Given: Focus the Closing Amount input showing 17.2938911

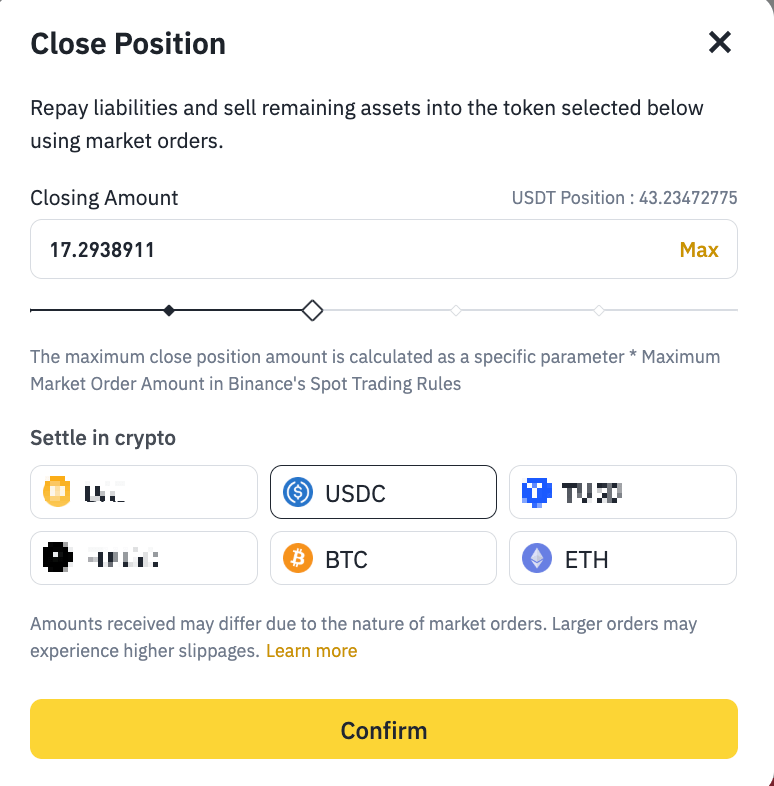Looking at the screenshot, I should pyautogui.click(x=384, y=249).
